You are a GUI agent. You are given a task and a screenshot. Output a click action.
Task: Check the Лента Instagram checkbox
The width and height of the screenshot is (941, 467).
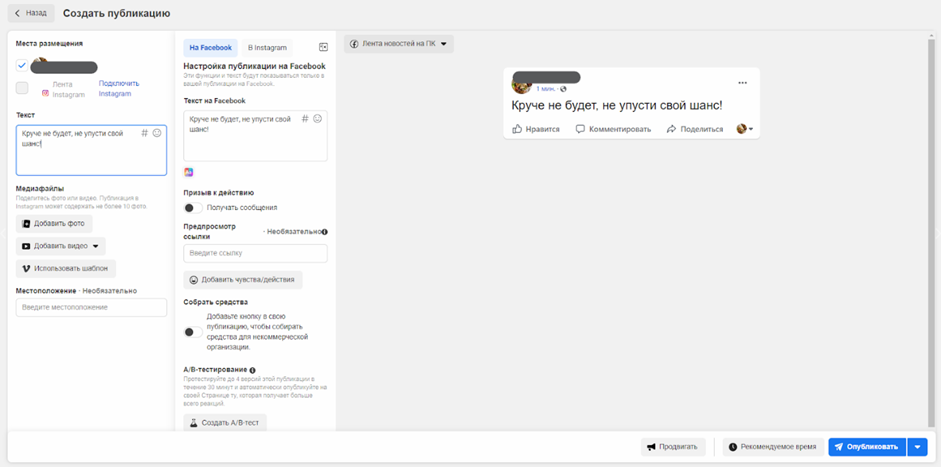coord(22,88)
